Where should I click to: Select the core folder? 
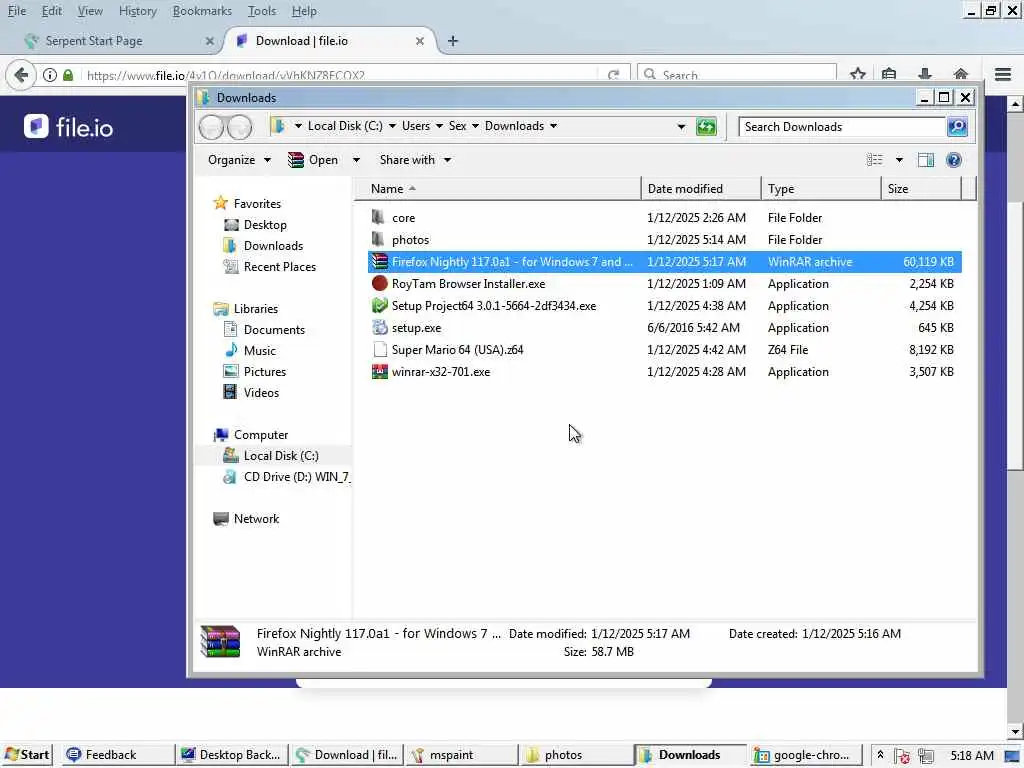click(665, 218)
